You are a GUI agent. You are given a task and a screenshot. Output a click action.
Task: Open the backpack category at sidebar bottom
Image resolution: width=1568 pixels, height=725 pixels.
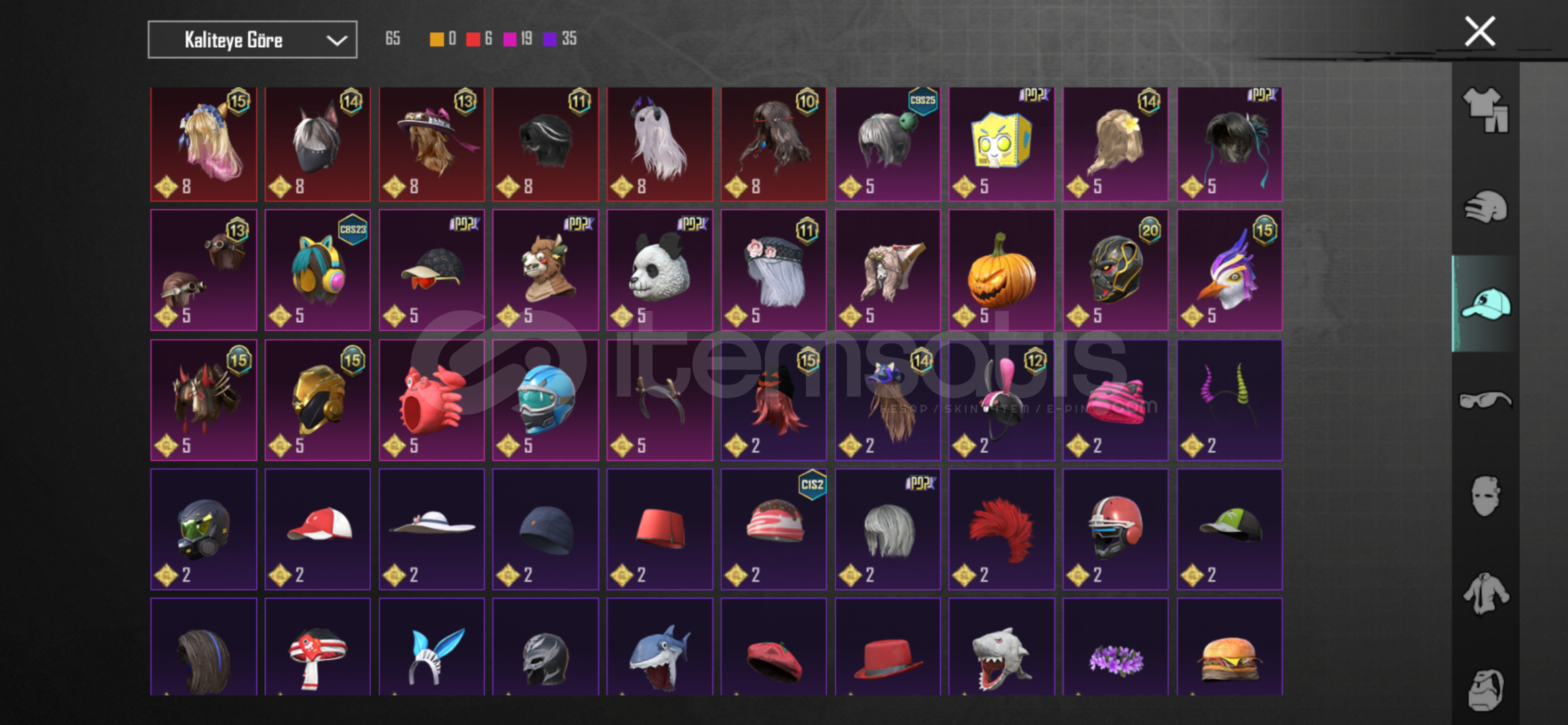pyautogui.click(x=1485, y=689)
